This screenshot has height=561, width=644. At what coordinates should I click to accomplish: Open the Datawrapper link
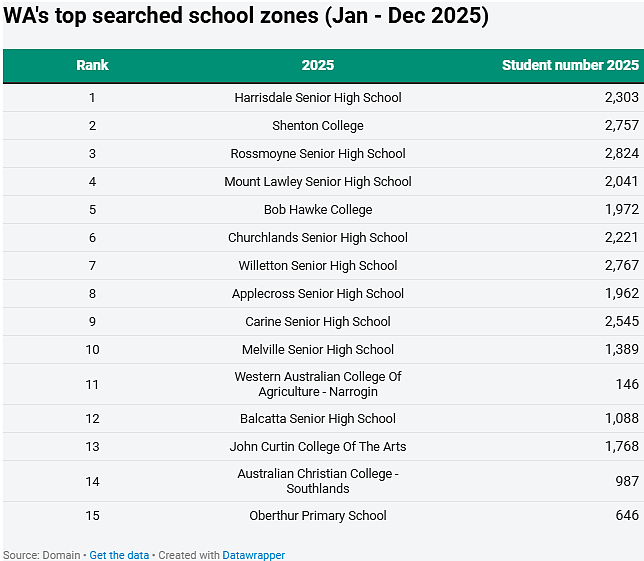click(253, 555)
